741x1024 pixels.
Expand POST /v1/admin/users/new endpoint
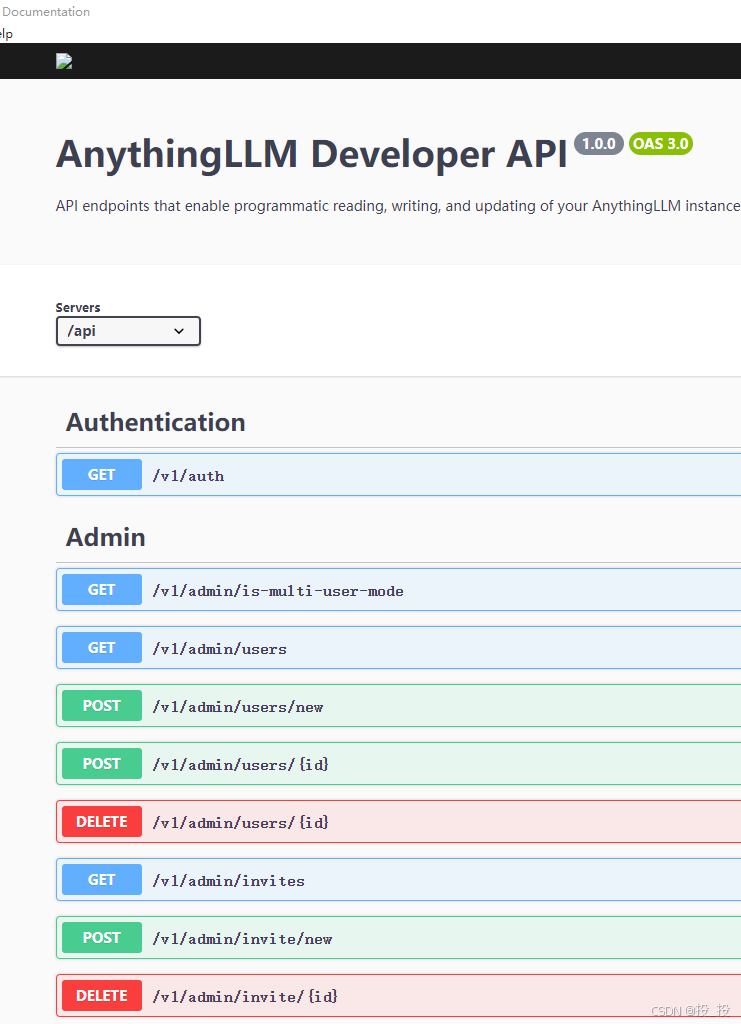click(x=398, y=706)
